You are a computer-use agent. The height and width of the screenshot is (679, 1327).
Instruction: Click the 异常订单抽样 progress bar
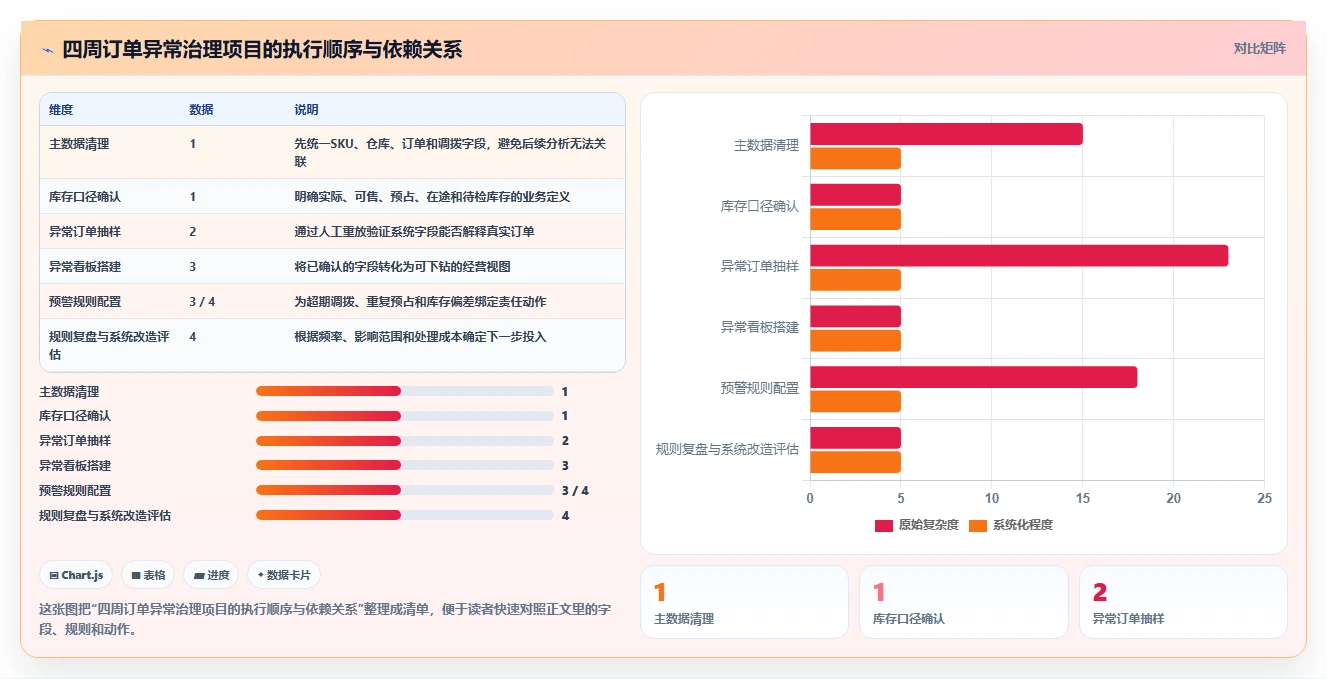tap(404, 441)
